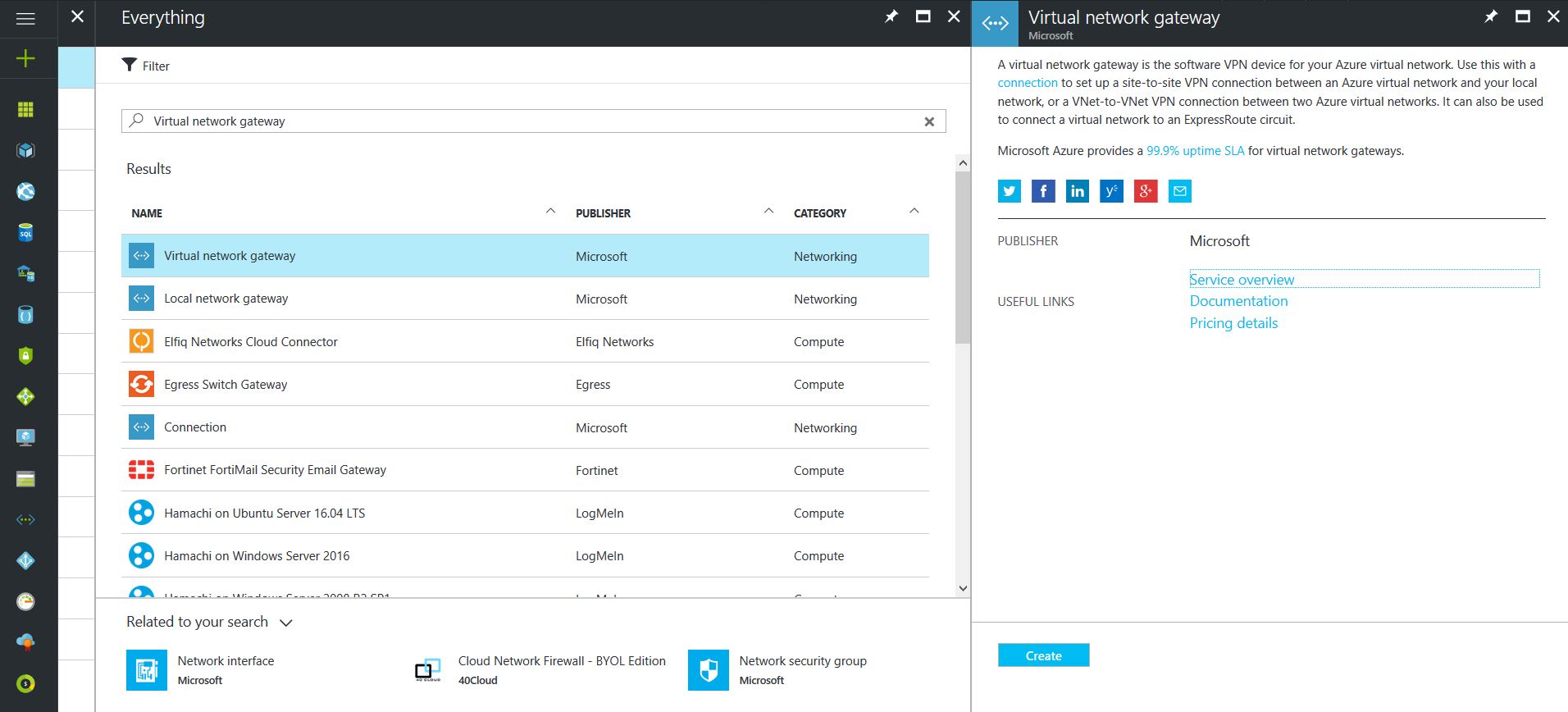
Task: Select the Egress Switch Gateway result row
Action: tap(226, 385)
